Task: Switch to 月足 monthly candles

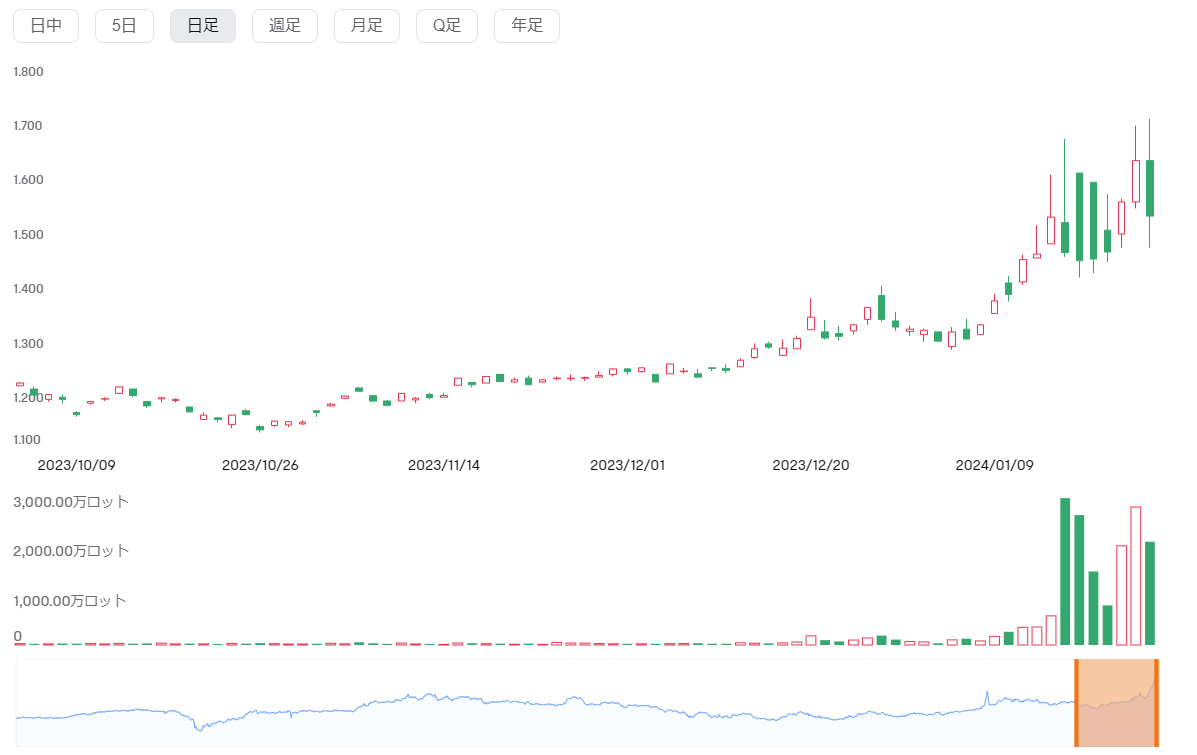Action: pyautogui.click(x=366, y=26)
